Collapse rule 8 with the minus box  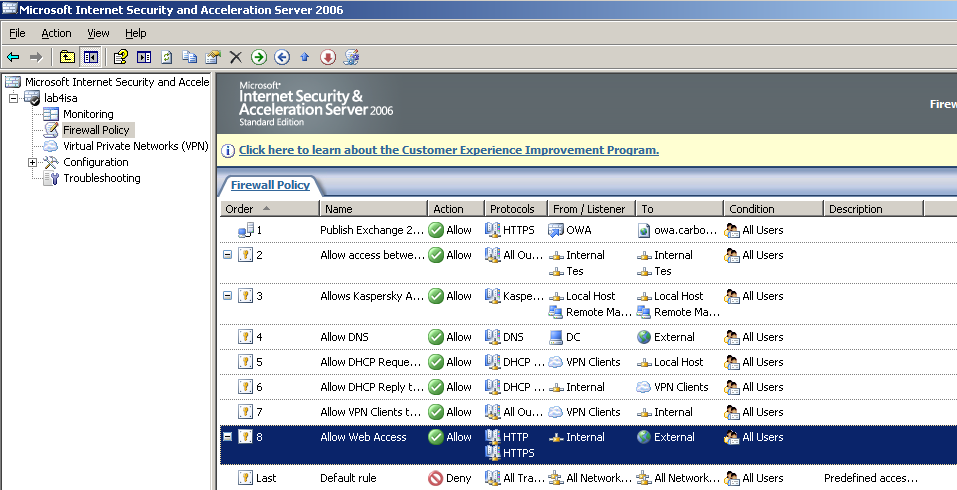pos(228,436)
